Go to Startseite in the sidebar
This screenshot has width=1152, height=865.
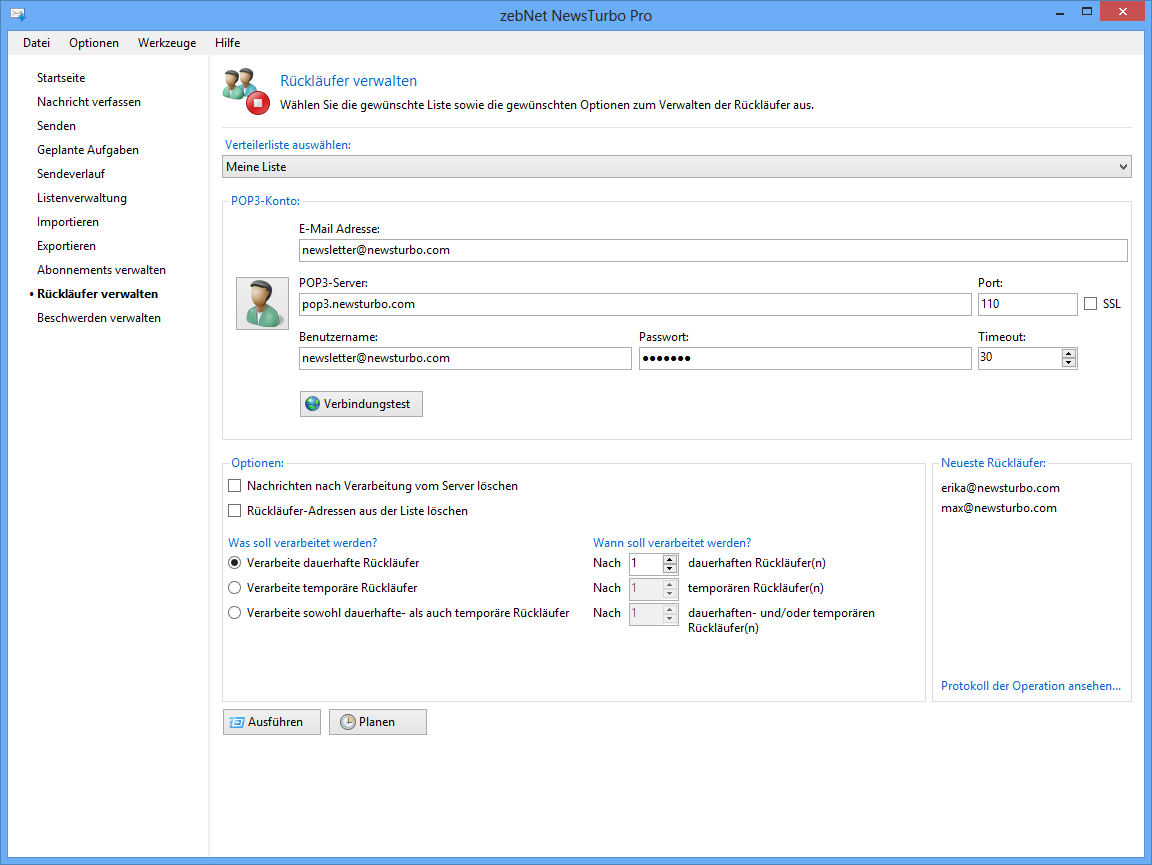point(61,78)
